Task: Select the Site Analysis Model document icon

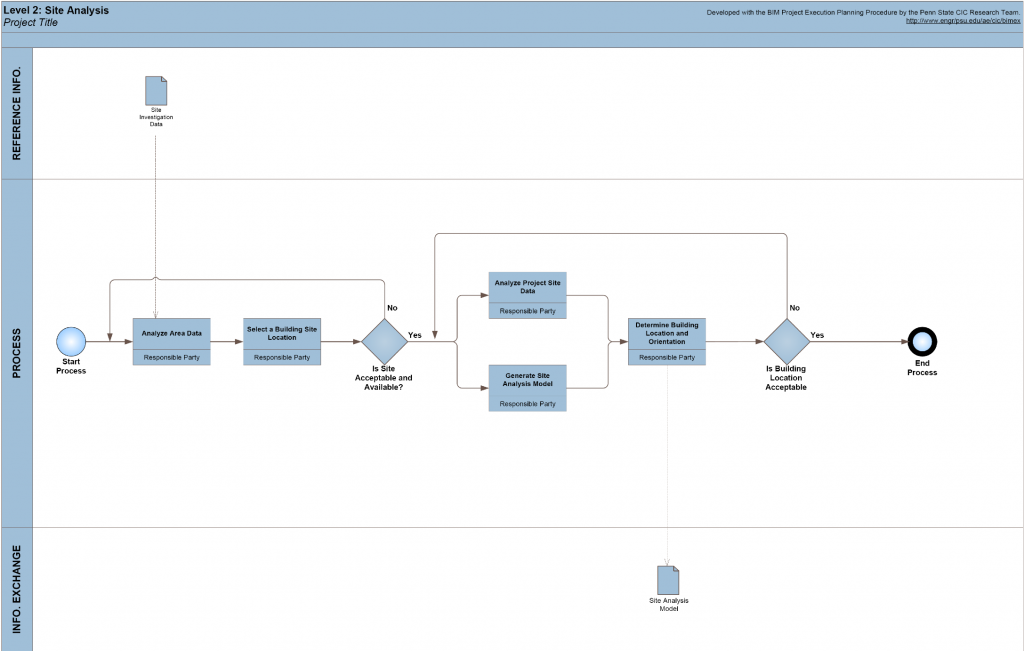Action: (x=668, y=579)
